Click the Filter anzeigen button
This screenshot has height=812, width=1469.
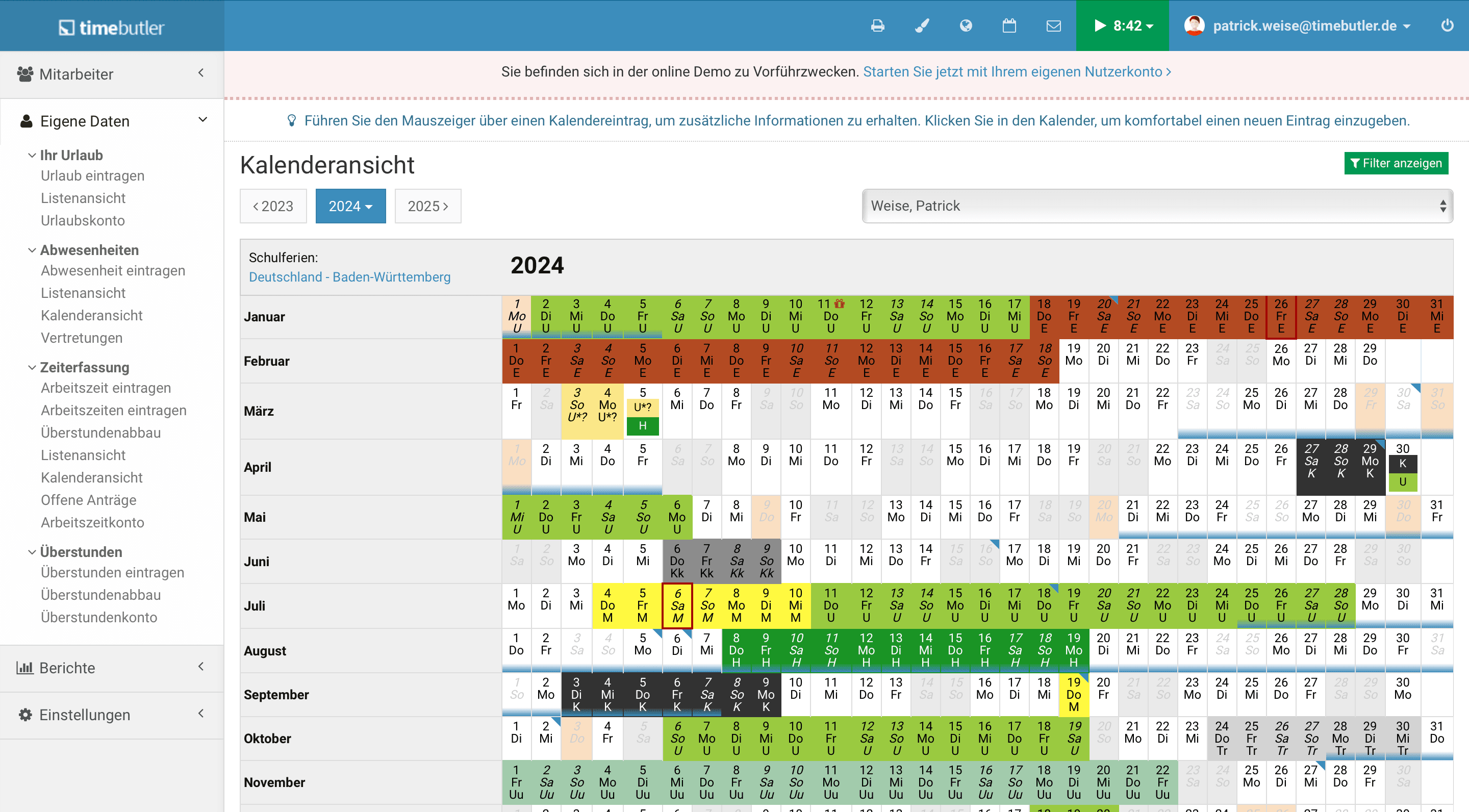(1396, 163)
